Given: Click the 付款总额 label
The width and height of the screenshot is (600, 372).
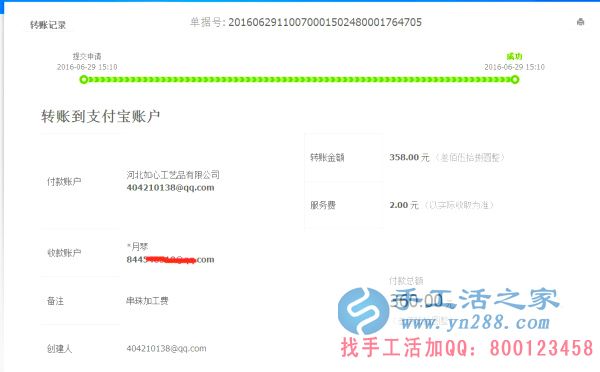Looking at the screenshot, I should (406, 281).
